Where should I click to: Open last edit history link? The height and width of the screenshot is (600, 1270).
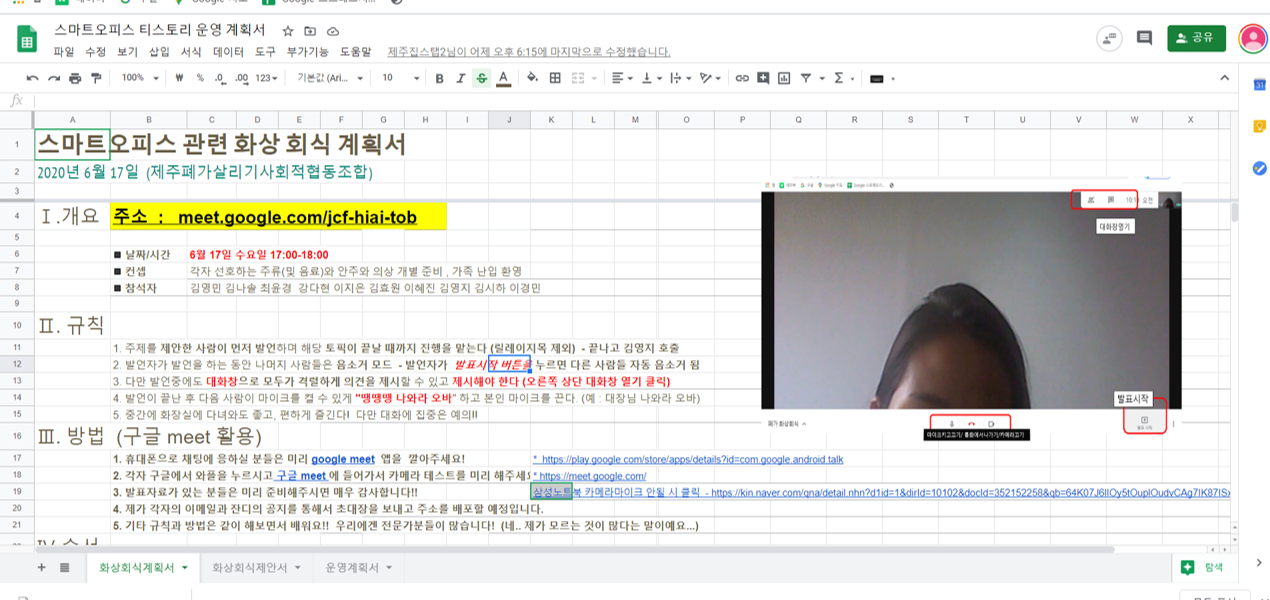point(528,52)
